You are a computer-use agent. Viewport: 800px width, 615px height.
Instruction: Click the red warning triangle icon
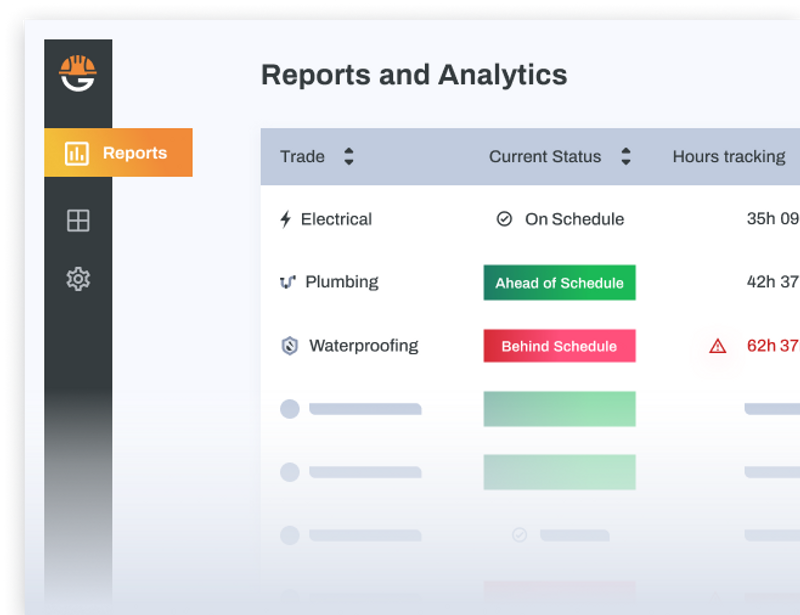[717, 346]
